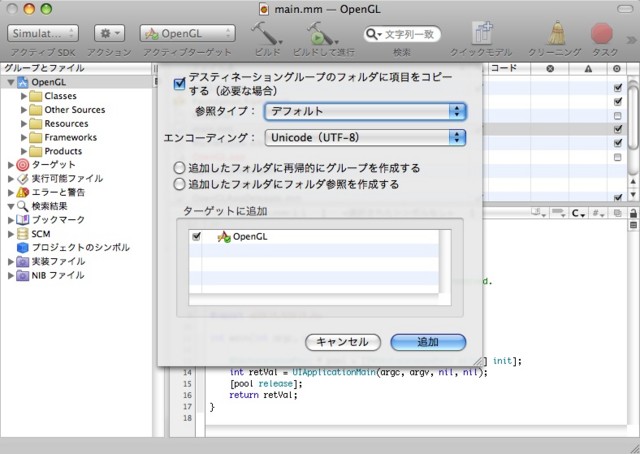Viewport: 640px width, 454px height.
Task: Open the C function popup in editor bar
Action: coord(578,213)
